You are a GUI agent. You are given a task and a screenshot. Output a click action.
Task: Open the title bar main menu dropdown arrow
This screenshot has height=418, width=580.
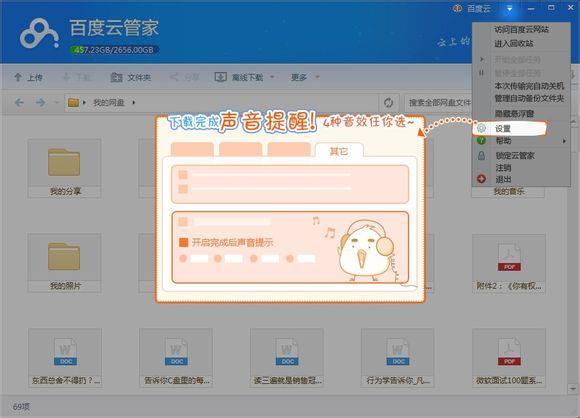(509, 9)
